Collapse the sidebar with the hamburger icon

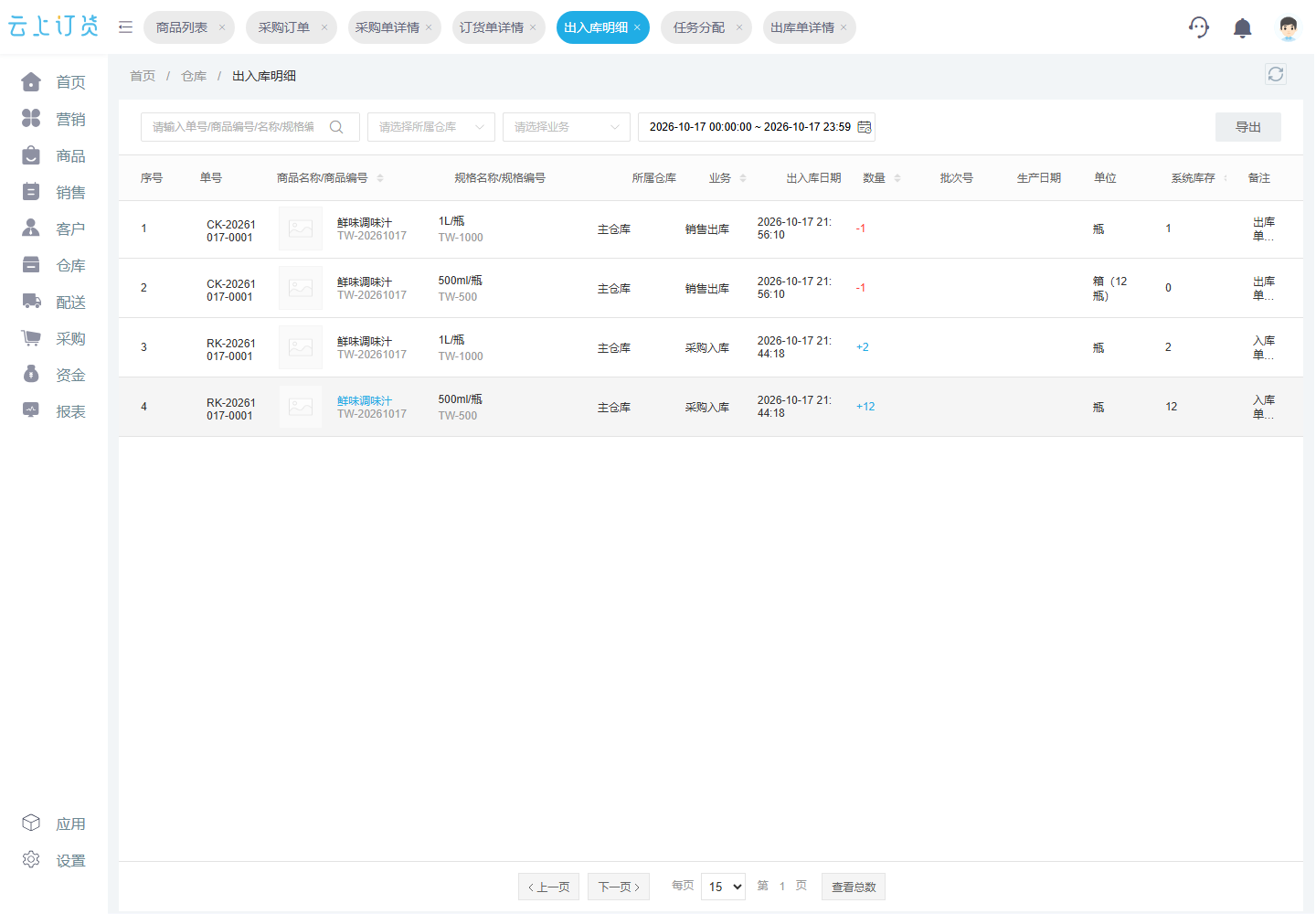(x=125, y=27)
